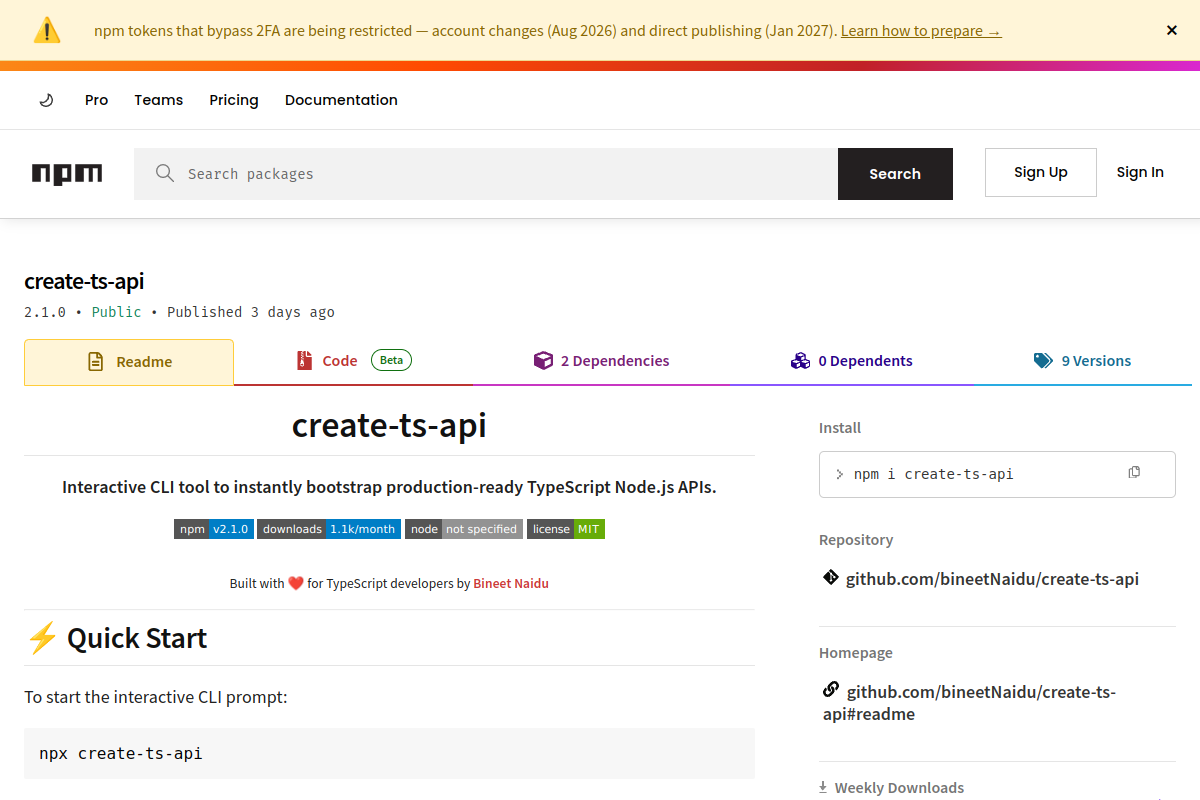Click the Weekly Downloads download icon

(823, 787)
